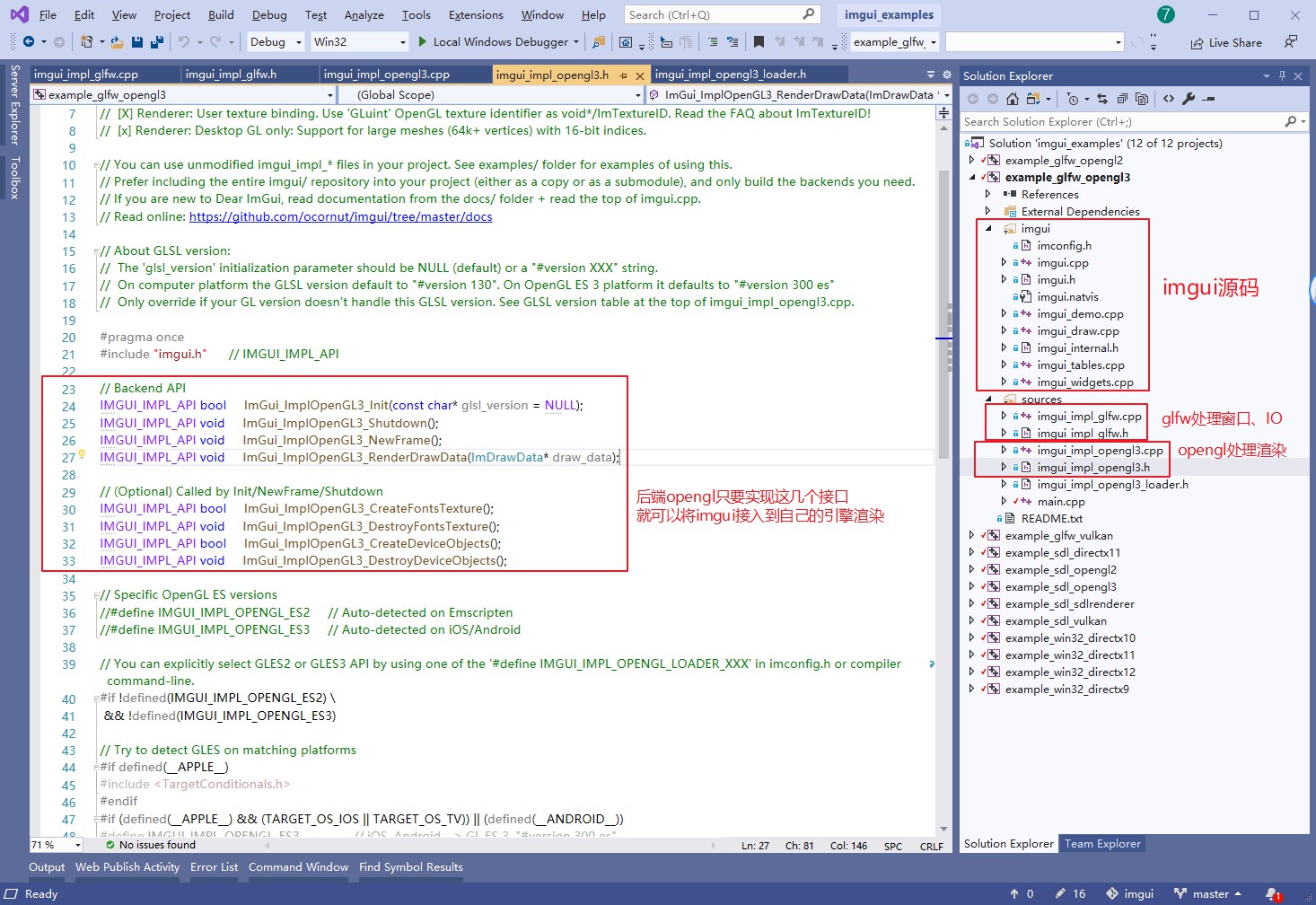Screen dimensions: 1316x905
Task: Open the (Global Scope) dropdown
Action: [492, 94]
